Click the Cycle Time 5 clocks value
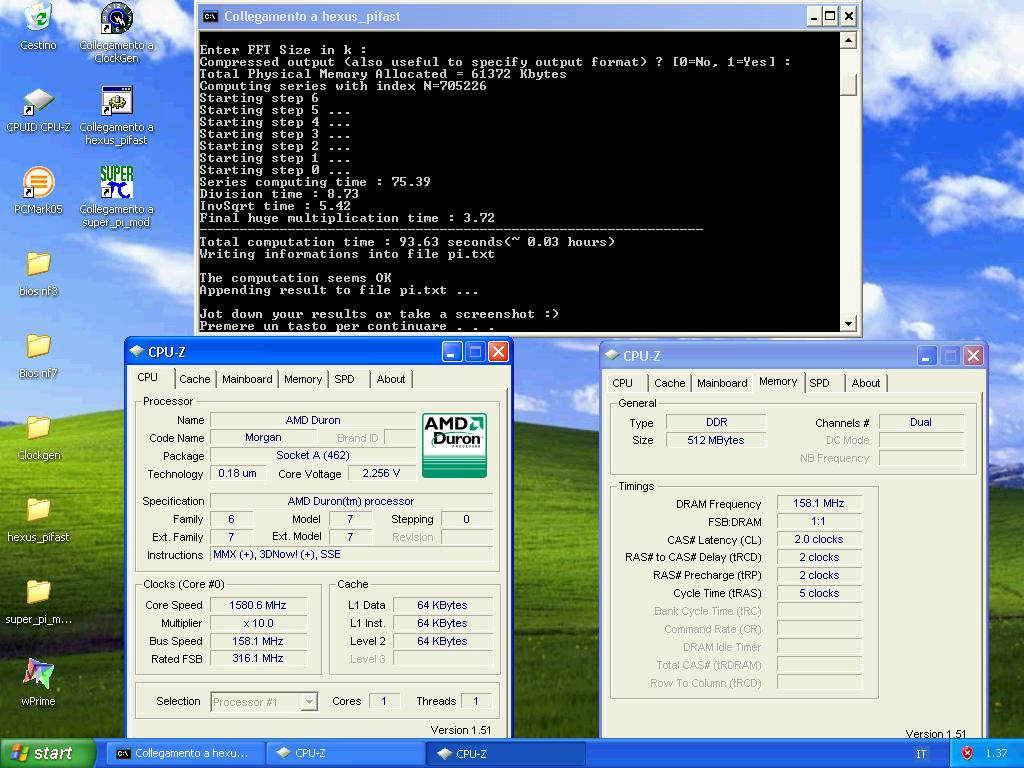This screenshot has width=1024, height=768. [819, 593]
